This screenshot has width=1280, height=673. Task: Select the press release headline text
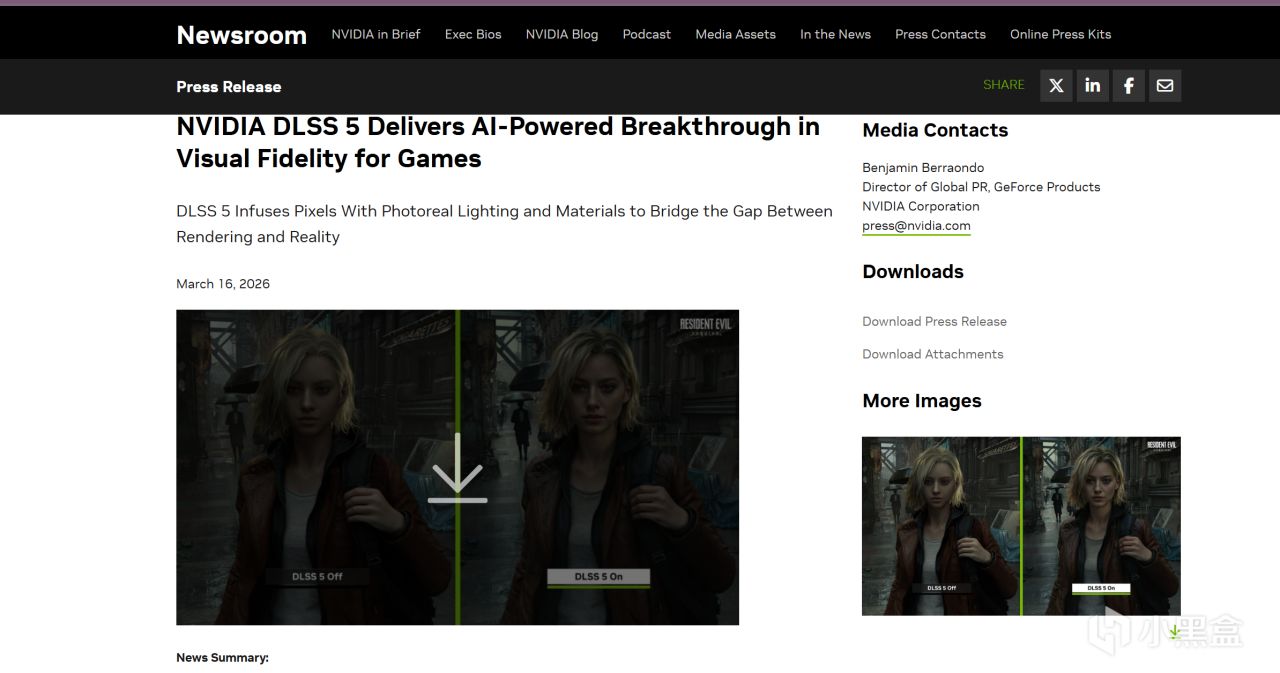point(498,142)
